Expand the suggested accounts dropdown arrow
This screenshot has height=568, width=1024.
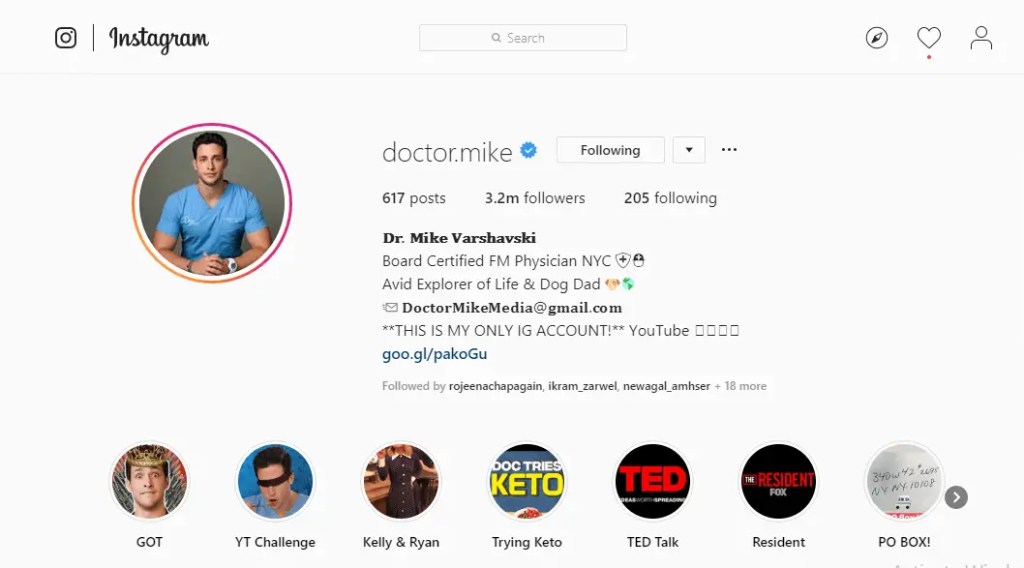pyautogui.click(x=689, y=150)
